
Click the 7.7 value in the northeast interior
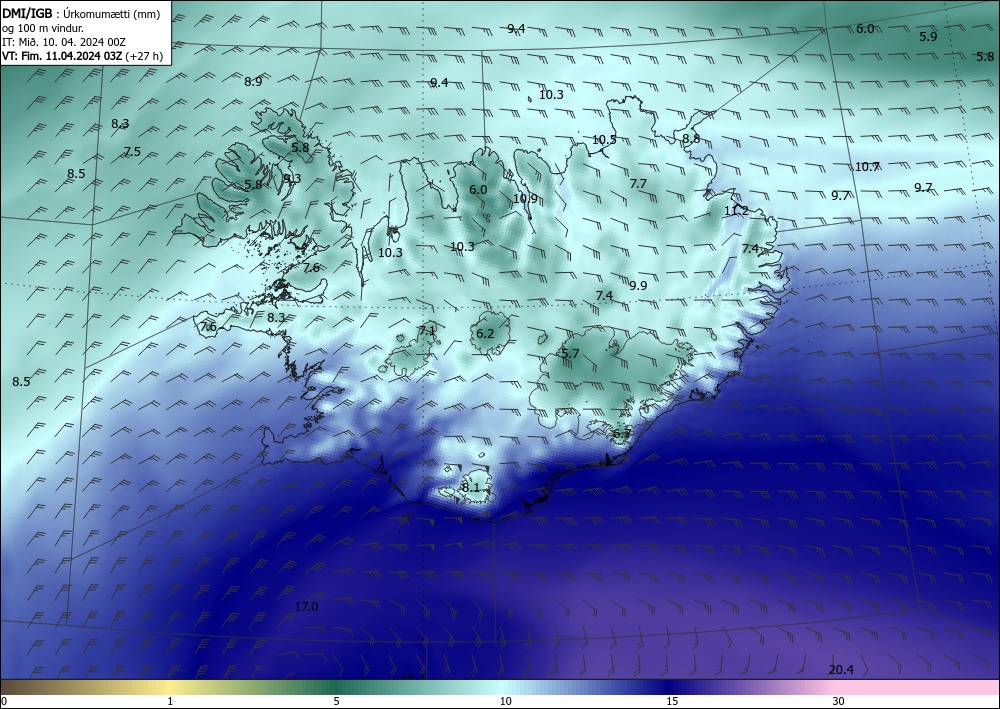tap(638, 184)
